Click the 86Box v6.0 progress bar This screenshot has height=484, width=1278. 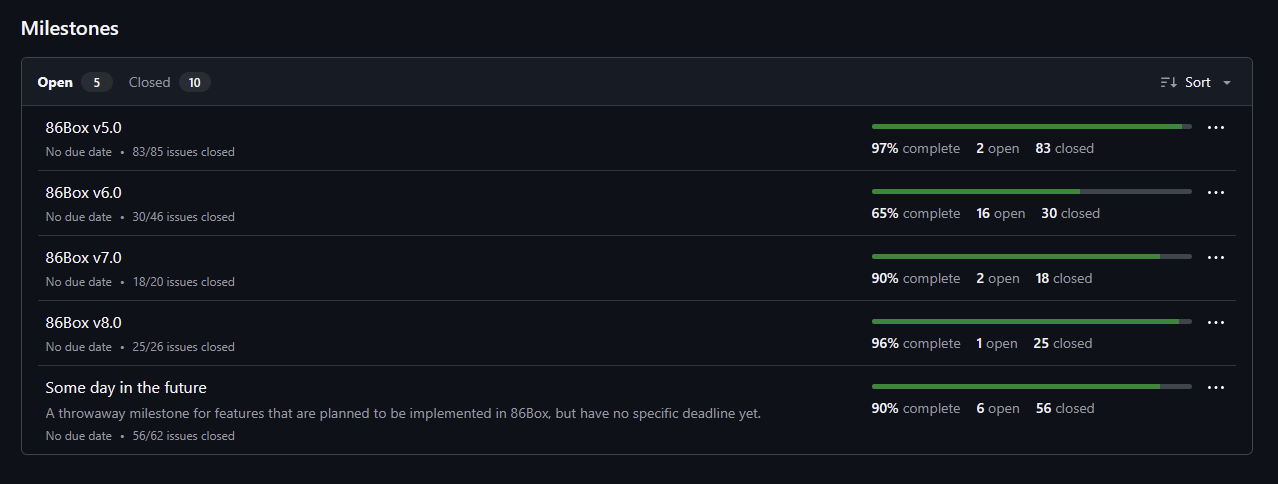1032,191
